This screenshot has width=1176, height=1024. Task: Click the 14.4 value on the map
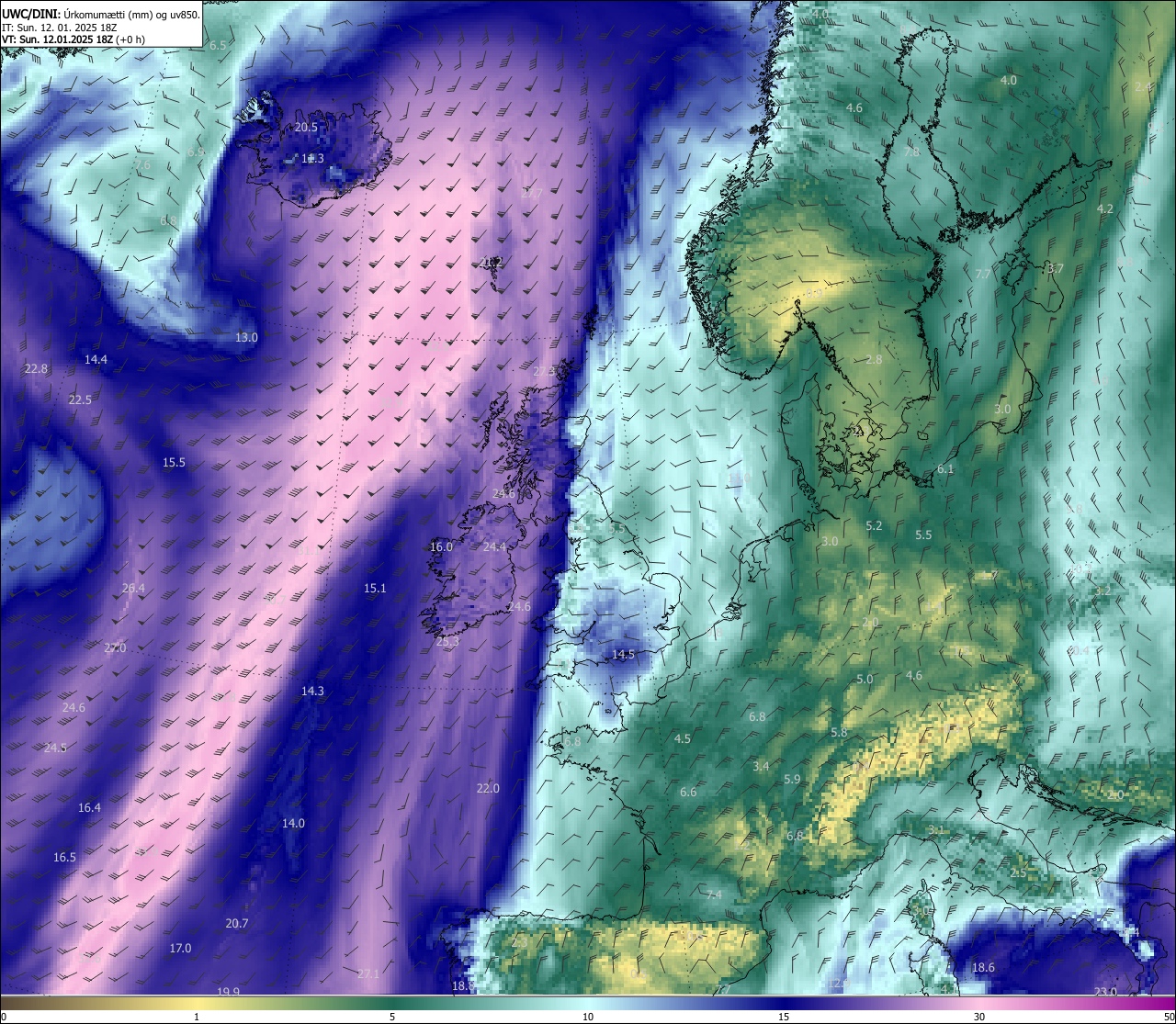pos(96,360)
